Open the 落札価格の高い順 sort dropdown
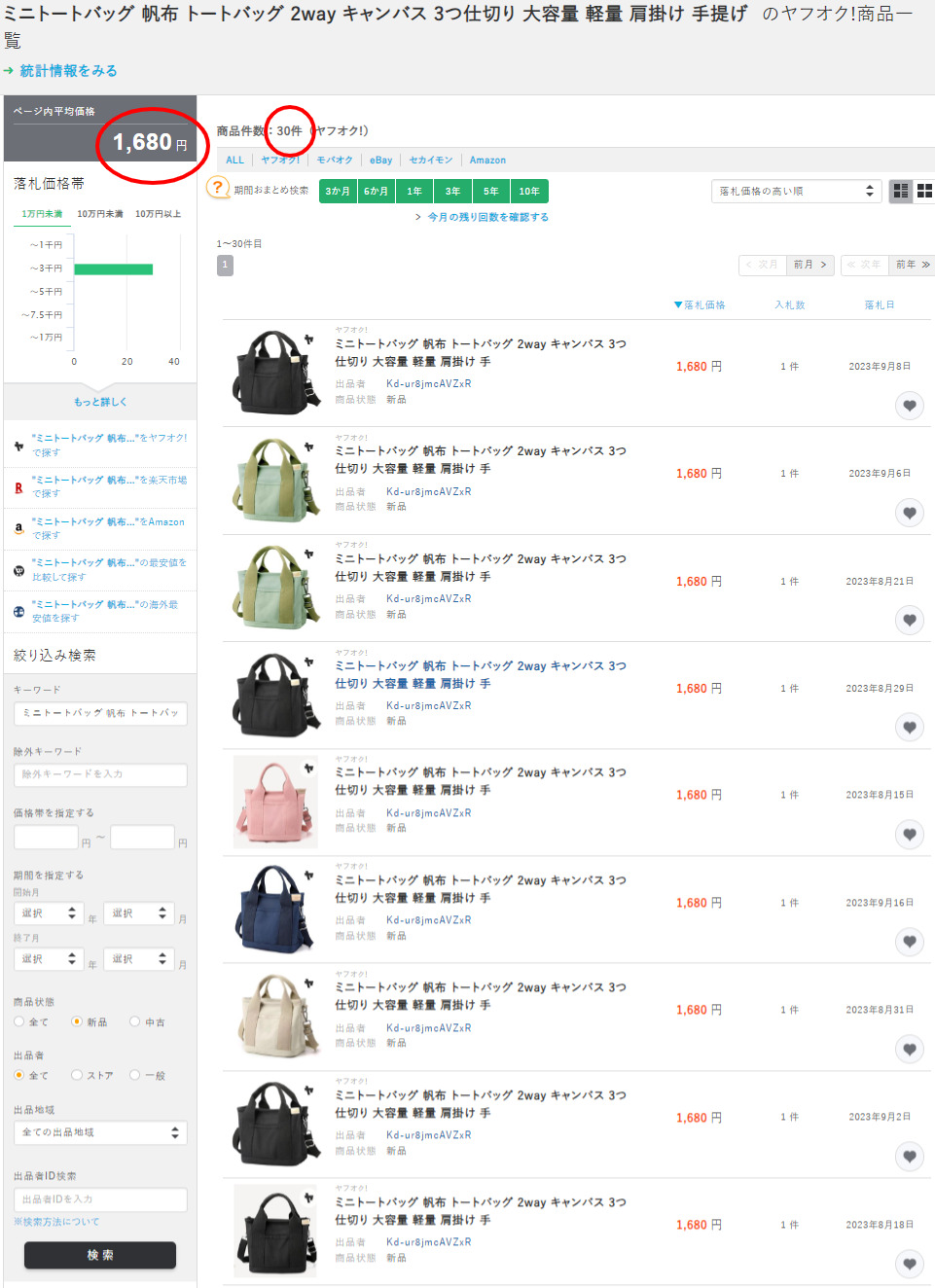 (795, 192)
